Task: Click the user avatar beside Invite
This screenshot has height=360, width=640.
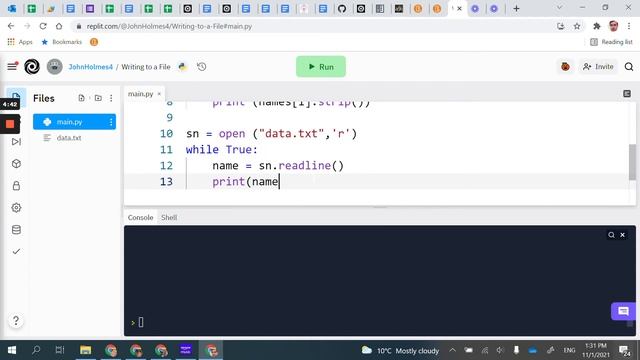Action: [x=565, y=67]
